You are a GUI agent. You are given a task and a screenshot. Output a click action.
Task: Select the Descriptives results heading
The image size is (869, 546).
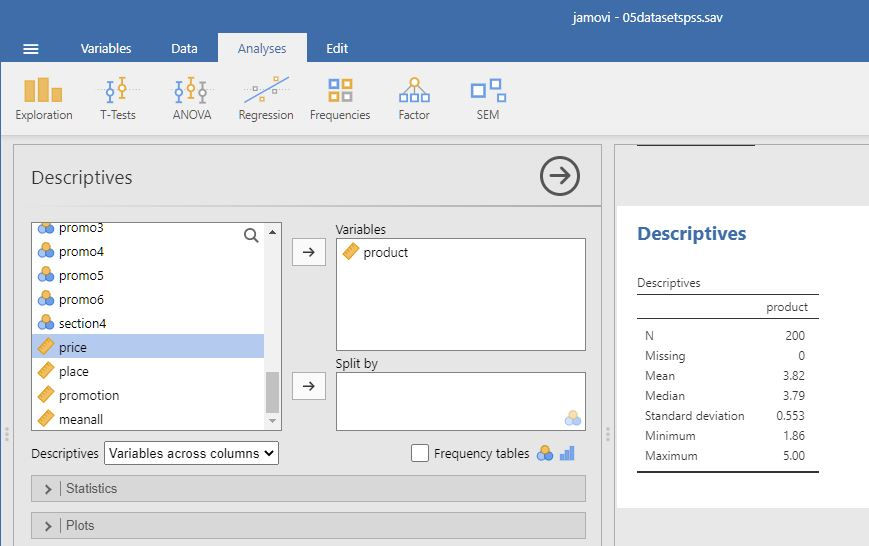tap(691, 233)
